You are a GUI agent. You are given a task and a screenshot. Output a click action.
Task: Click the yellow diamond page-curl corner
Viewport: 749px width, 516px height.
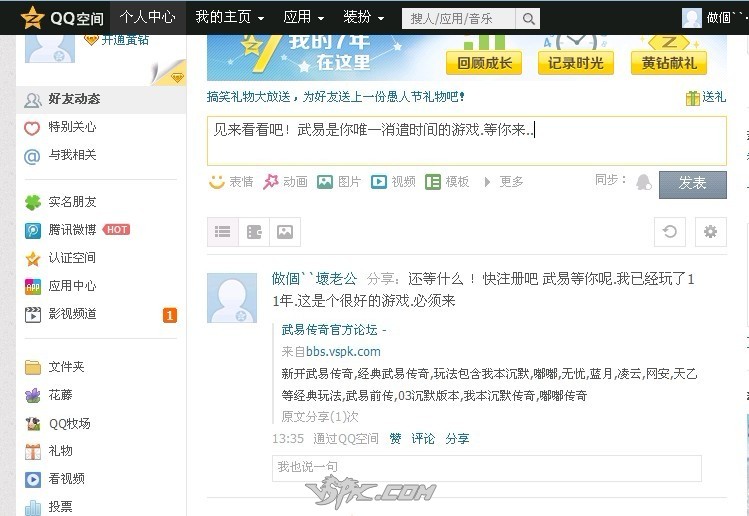[169, 73]
